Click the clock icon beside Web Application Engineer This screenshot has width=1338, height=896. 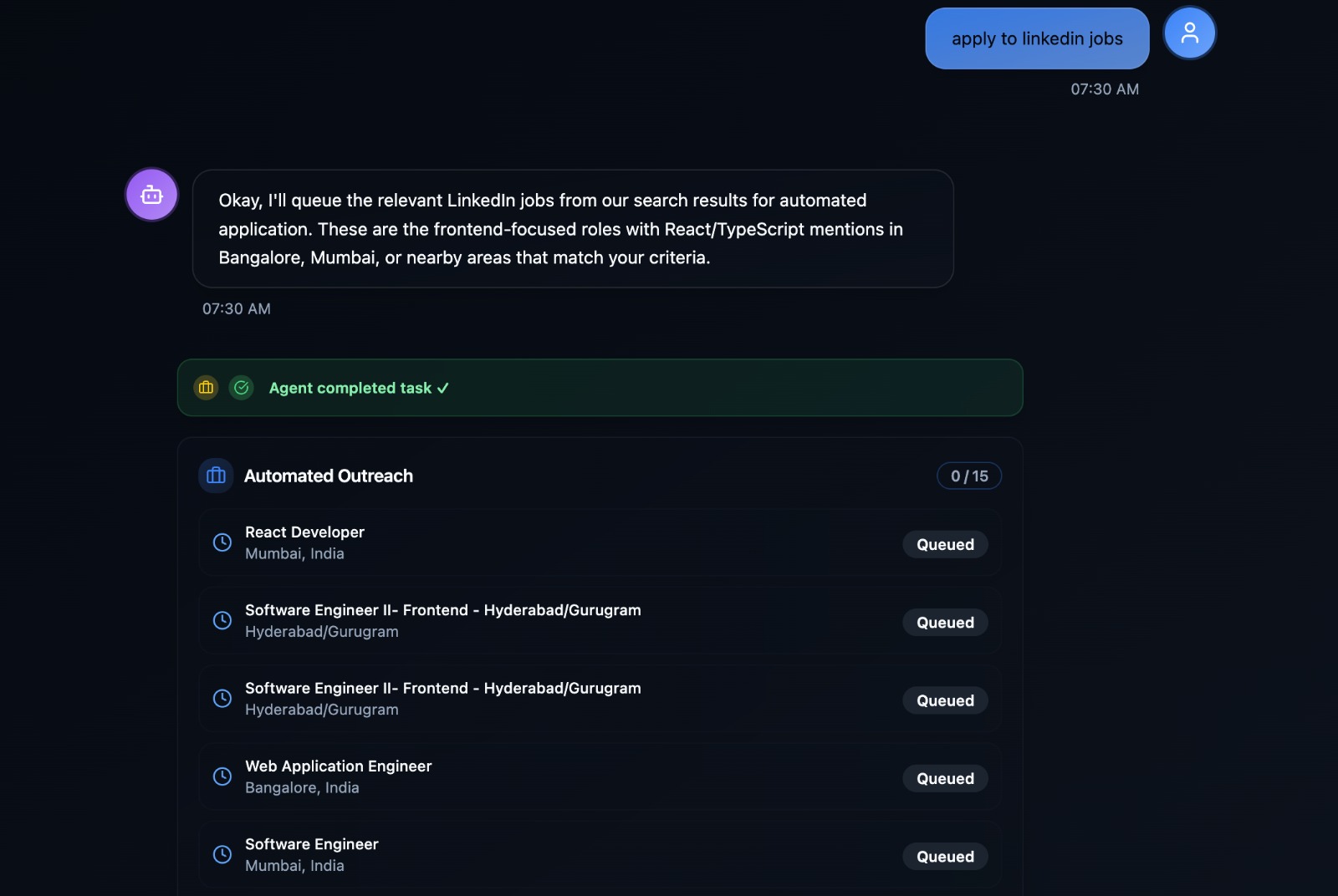(222, 776)
